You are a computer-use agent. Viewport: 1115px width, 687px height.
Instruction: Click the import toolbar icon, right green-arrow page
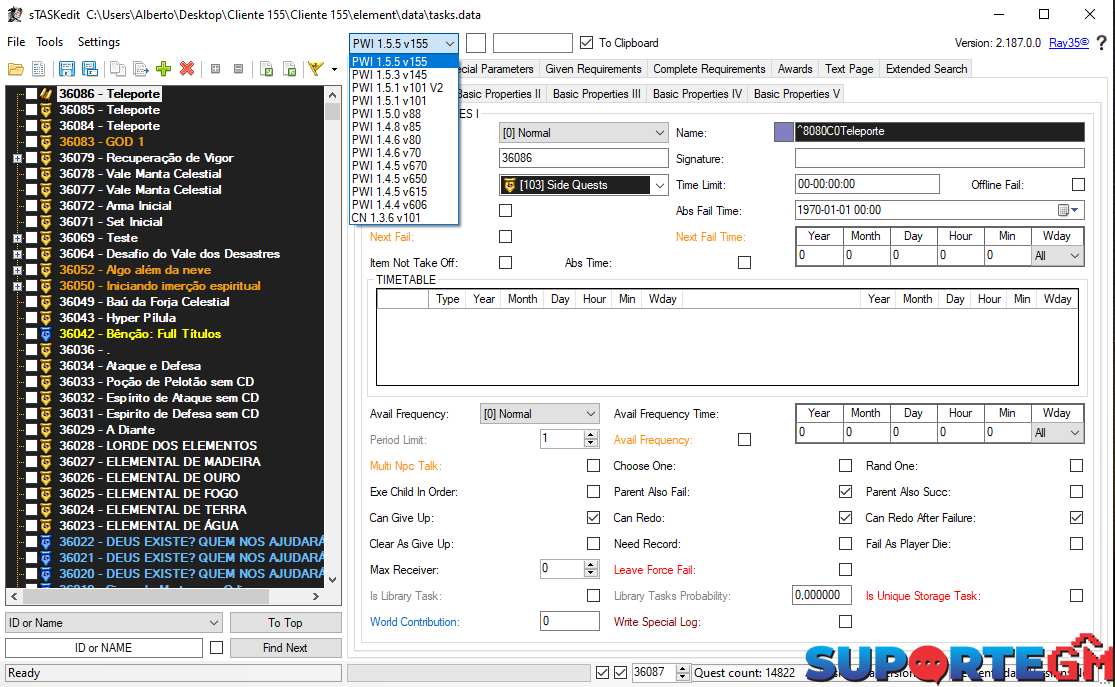[x=289, y=69]
